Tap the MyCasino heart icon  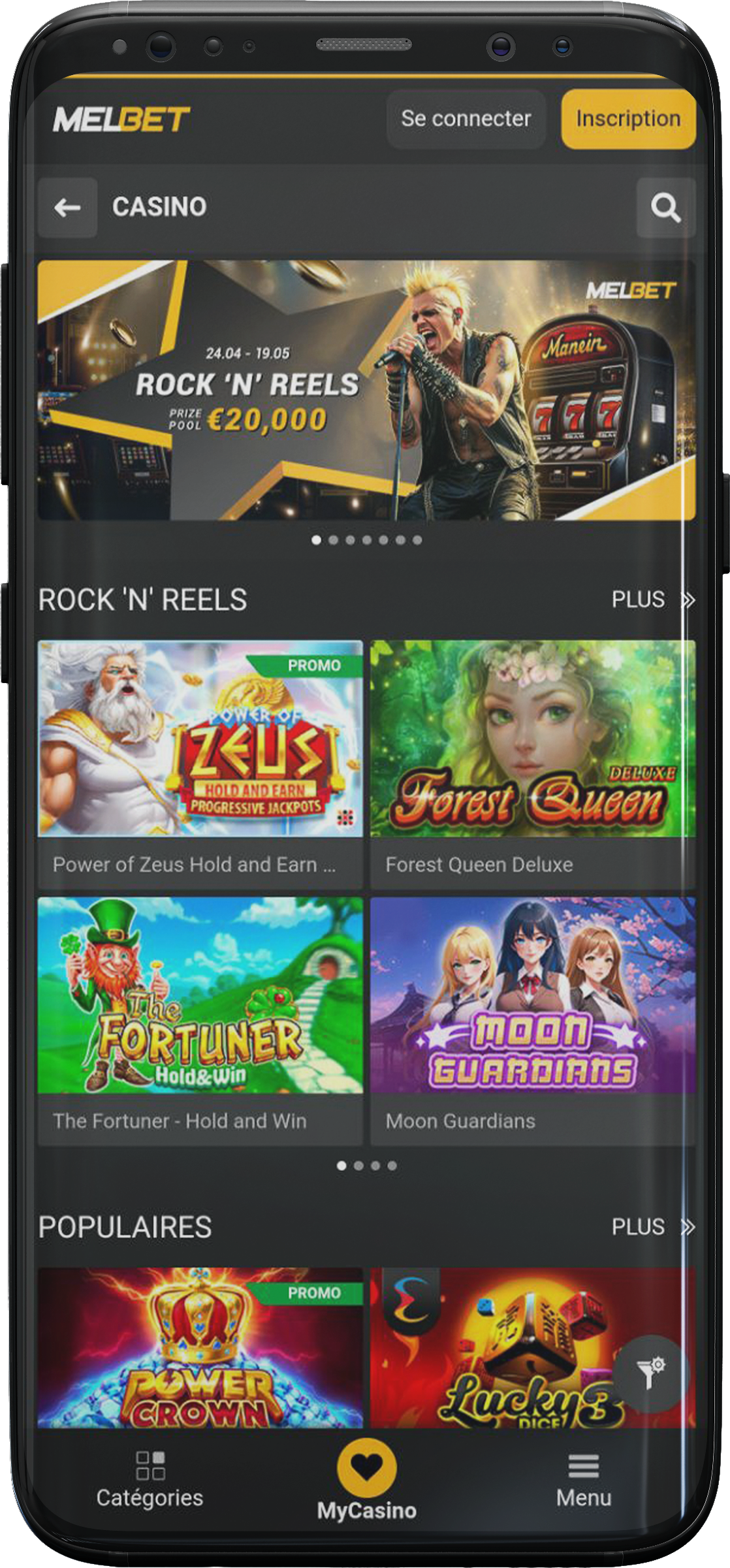point(366,1468)
